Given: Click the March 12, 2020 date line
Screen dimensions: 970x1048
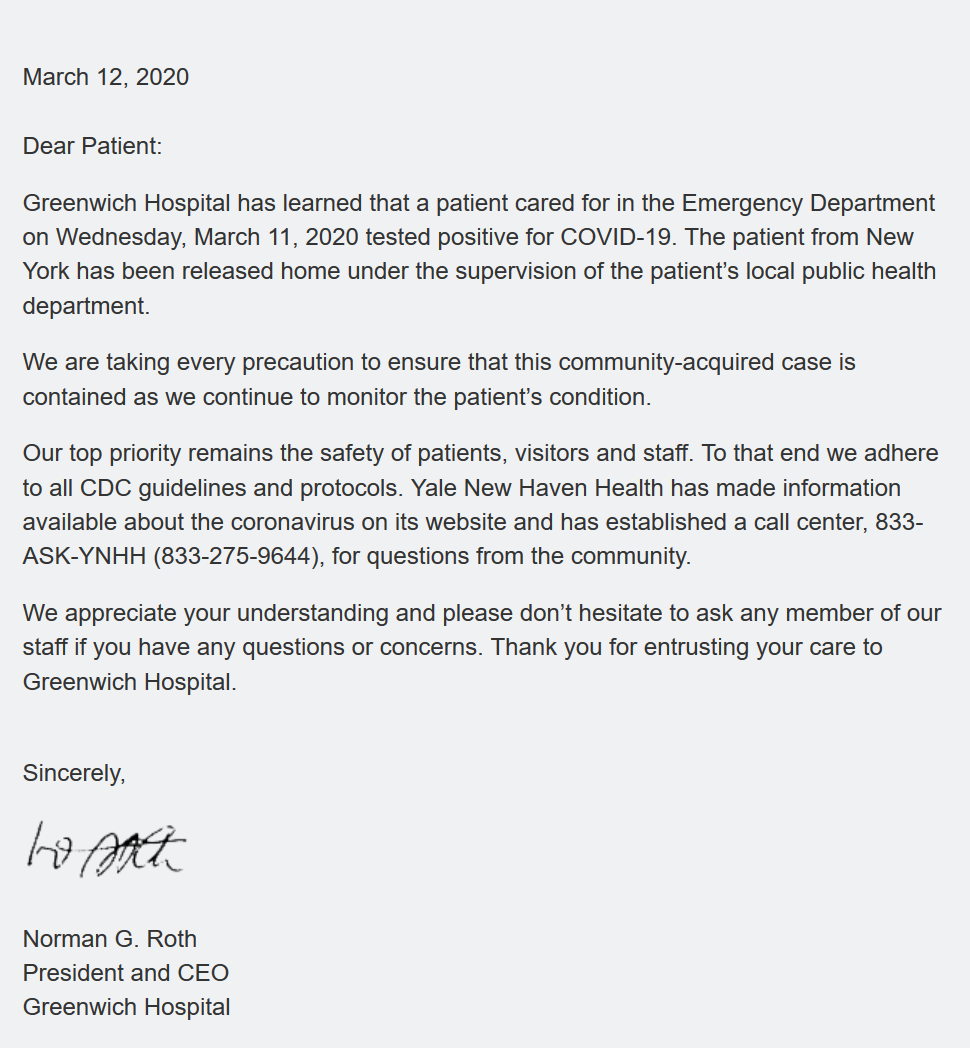Looking at the screenshot, I should coord(106,77).
